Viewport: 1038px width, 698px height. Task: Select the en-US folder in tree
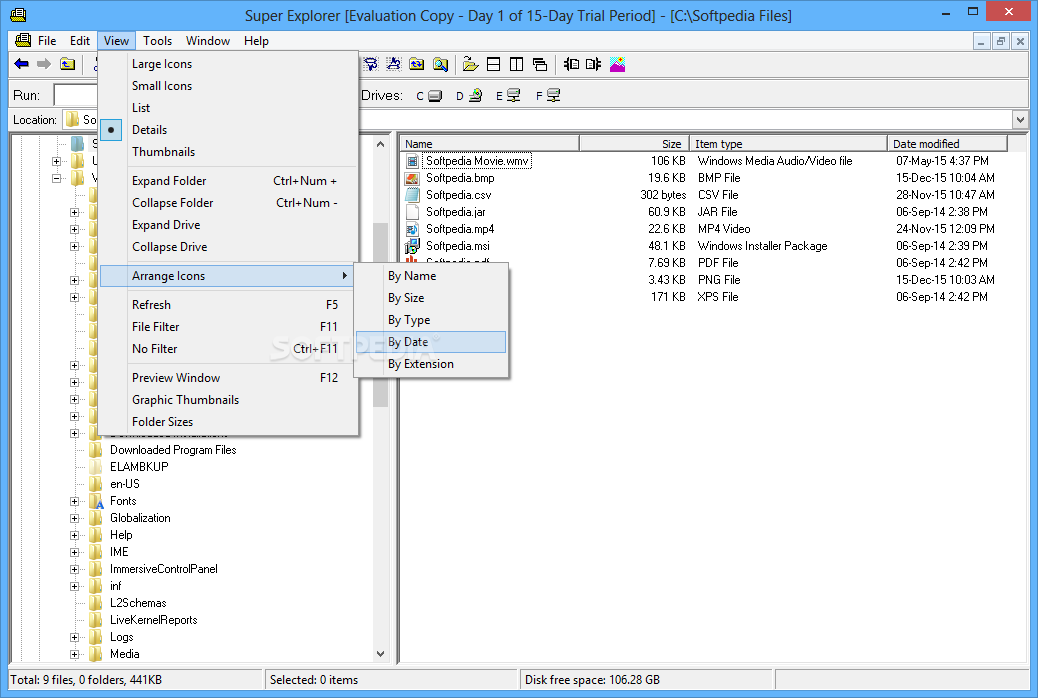(124, 484)
